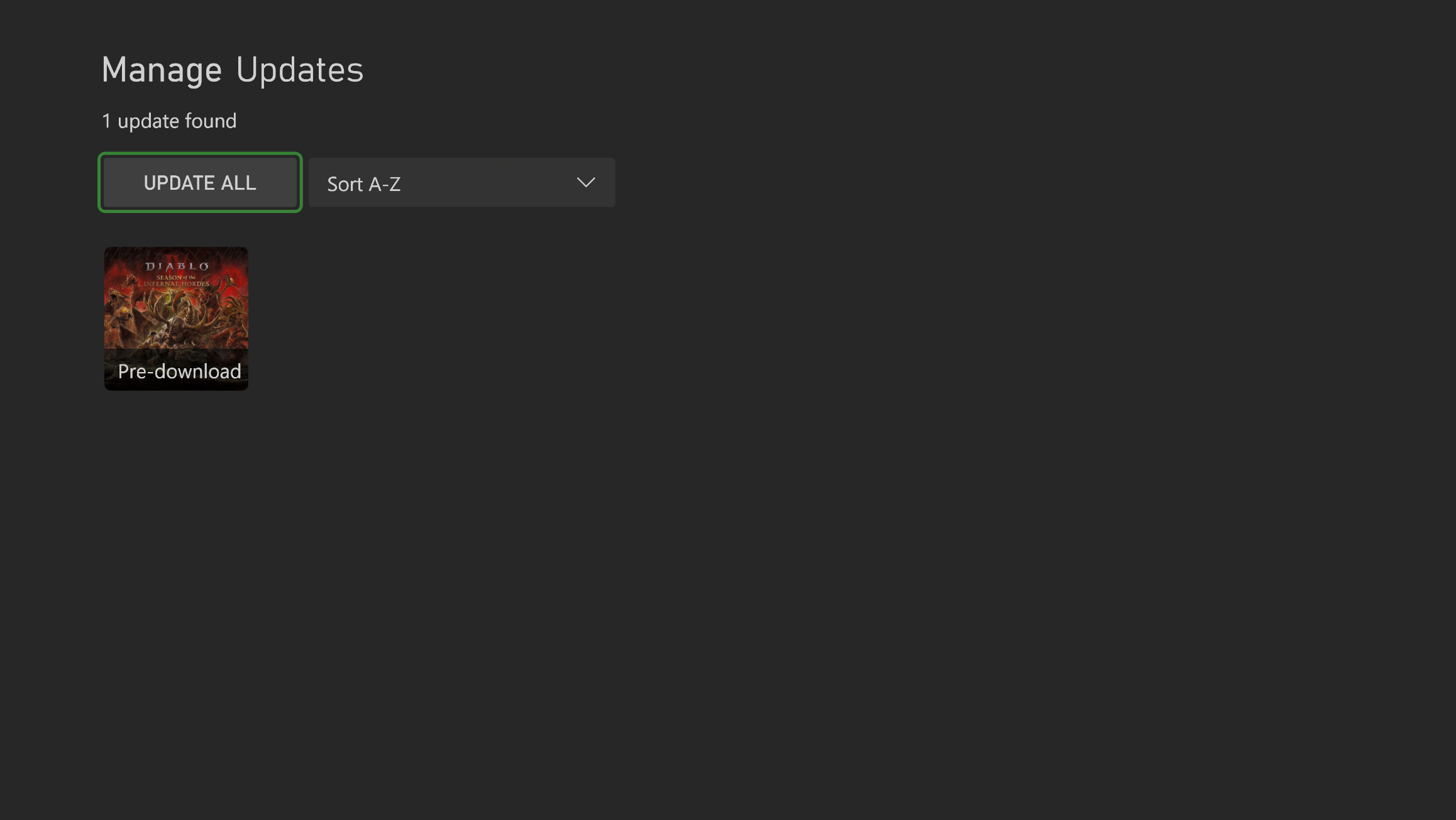The image size is (1456, 820).
Task: Click the word "Manage" in the page title
Action: (162, 70)
